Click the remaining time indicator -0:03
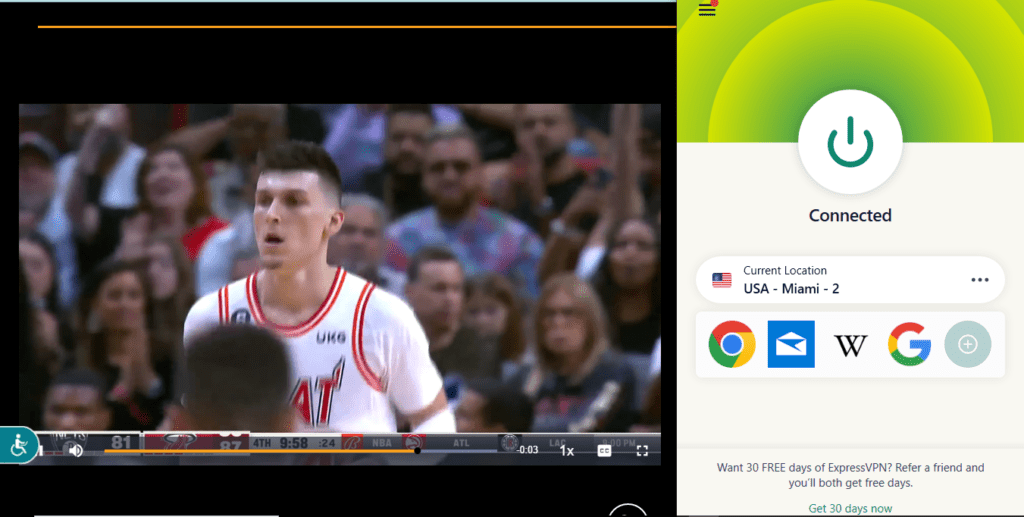1024x517 pixels. (x=528, y=450)
